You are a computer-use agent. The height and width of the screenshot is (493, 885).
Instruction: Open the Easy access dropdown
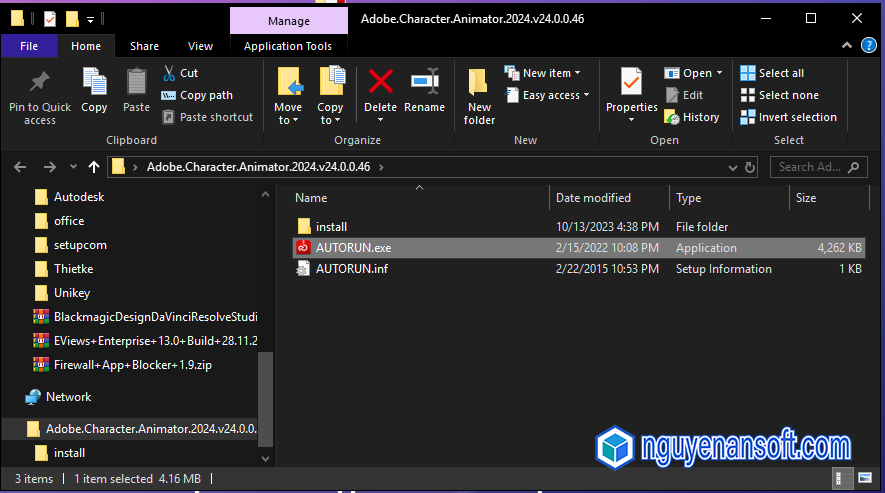point(547,95)
